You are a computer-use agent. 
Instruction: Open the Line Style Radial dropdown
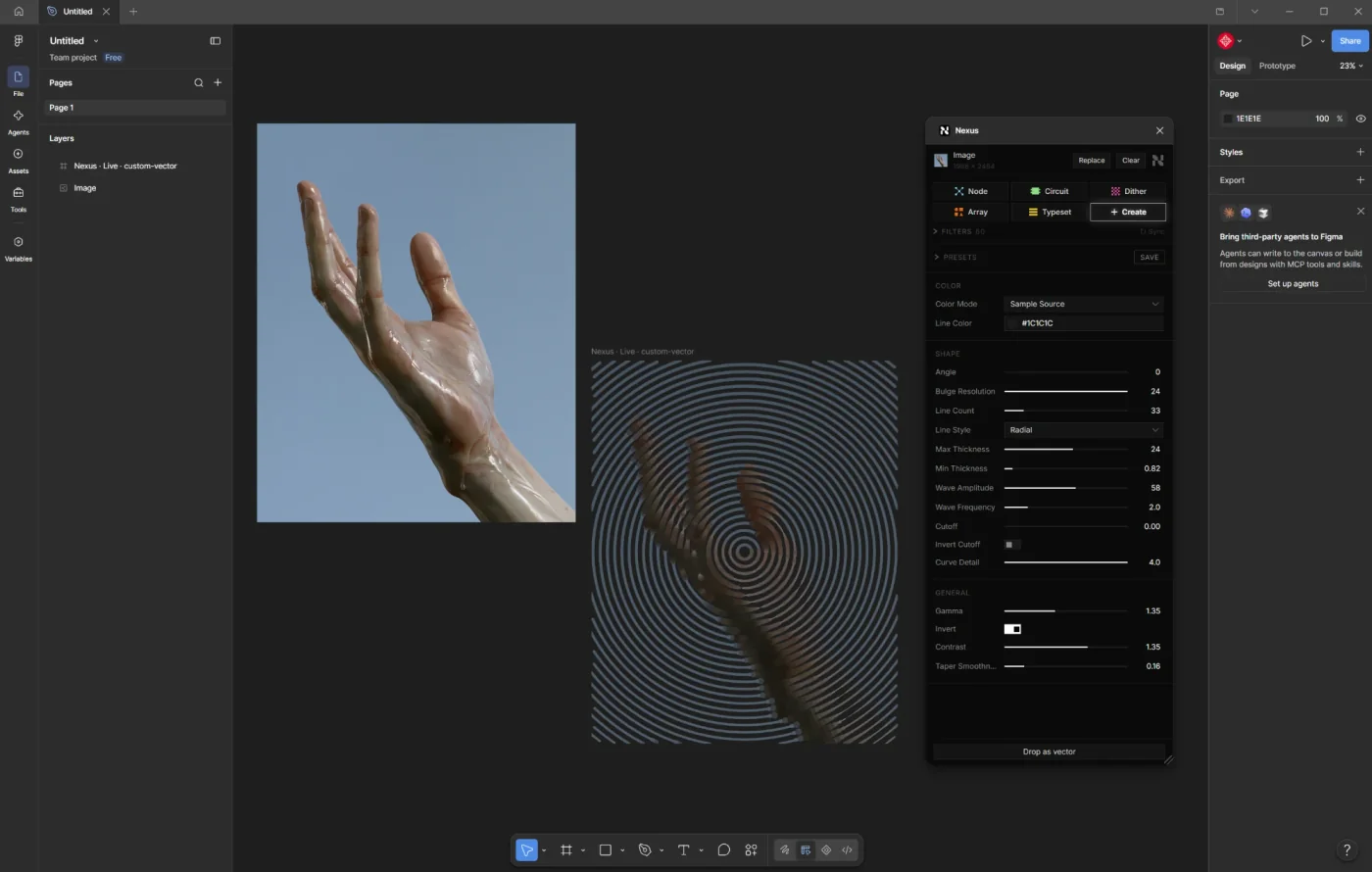tap(1083, 430)
